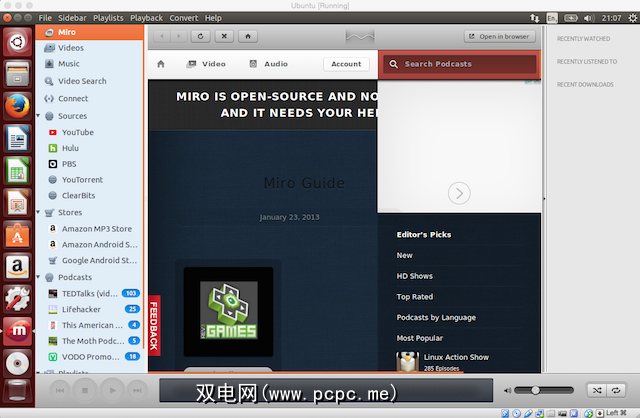This screenshot has height=418, width=640.
Task: Click the red Feedback tab
Action: click(x=154, y=325)
